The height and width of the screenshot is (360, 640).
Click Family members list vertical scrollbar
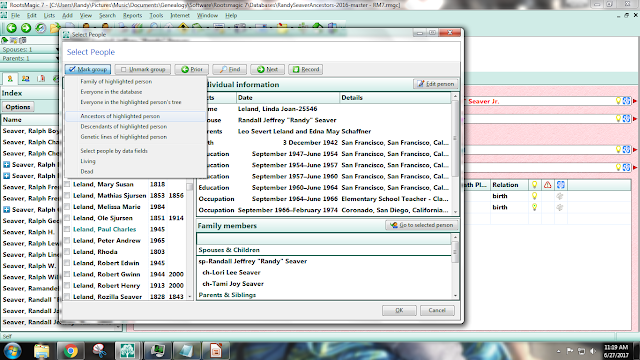[455, 266]
